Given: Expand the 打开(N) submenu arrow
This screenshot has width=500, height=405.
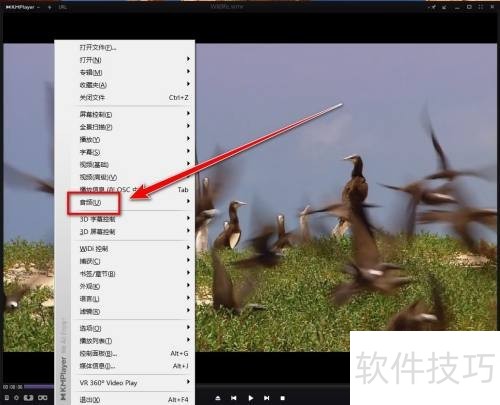Looking at the screenshot, I should click(188, 59).
